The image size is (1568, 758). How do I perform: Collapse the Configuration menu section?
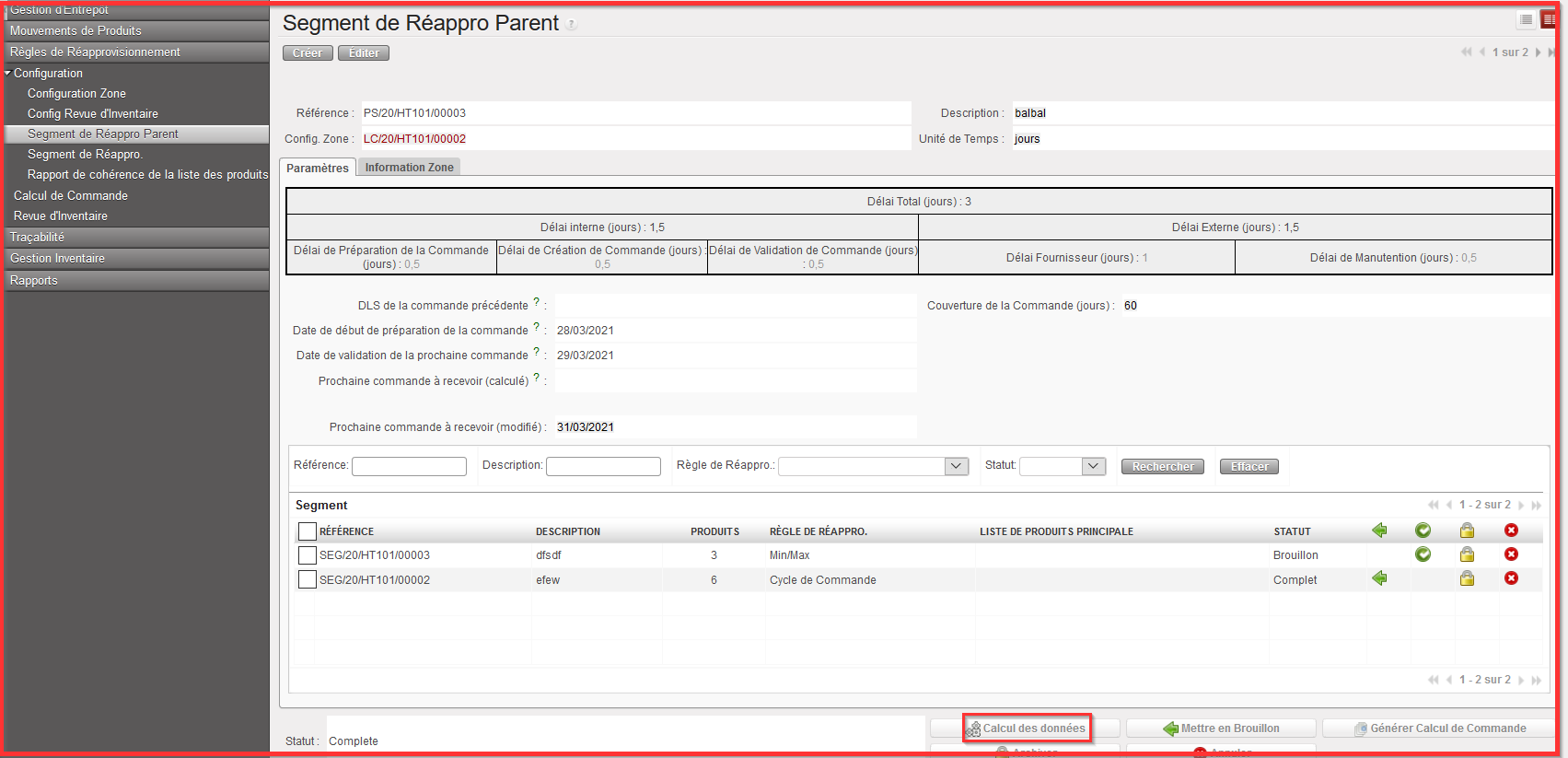tap(8, 73)
